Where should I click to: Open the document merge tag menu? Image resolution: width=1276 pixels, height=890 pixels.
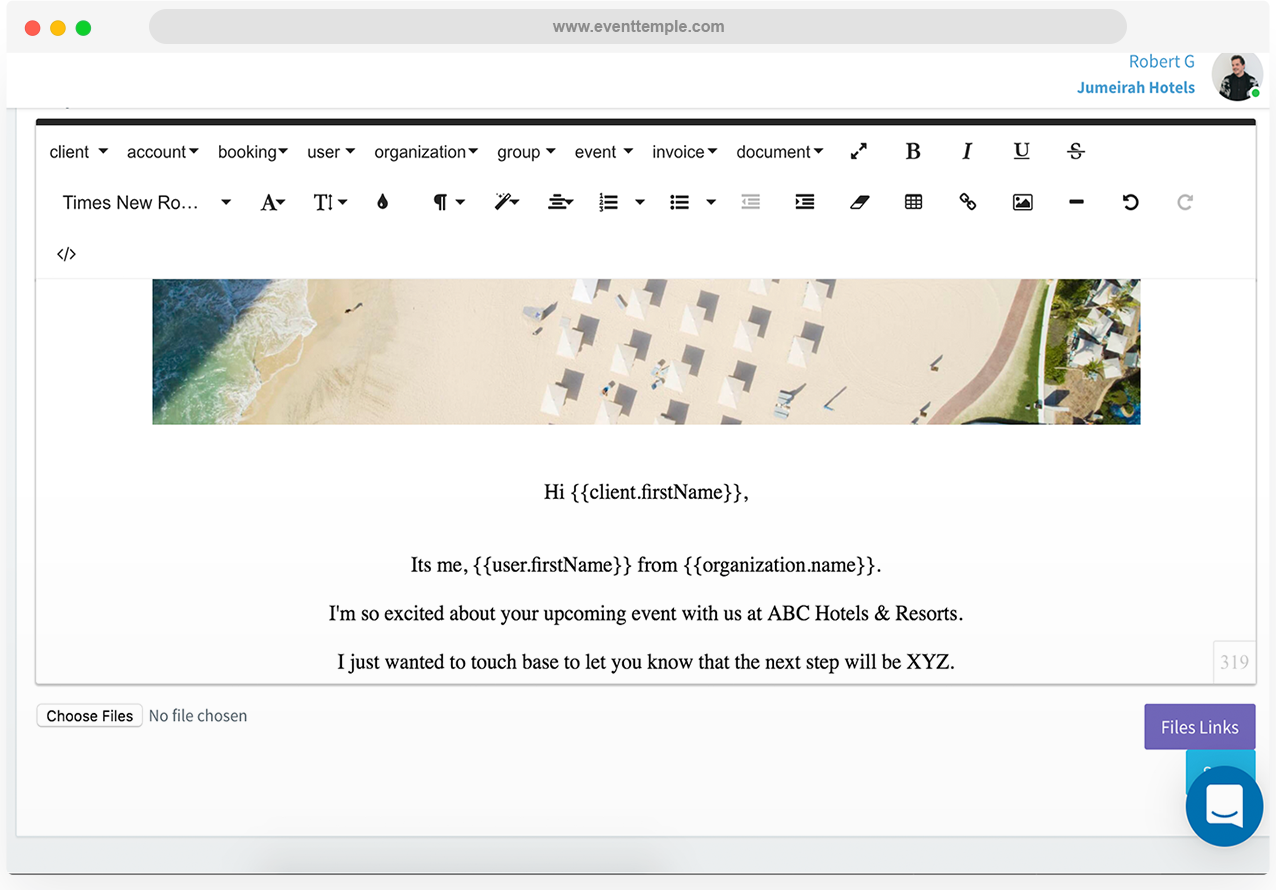pos(780,152)
